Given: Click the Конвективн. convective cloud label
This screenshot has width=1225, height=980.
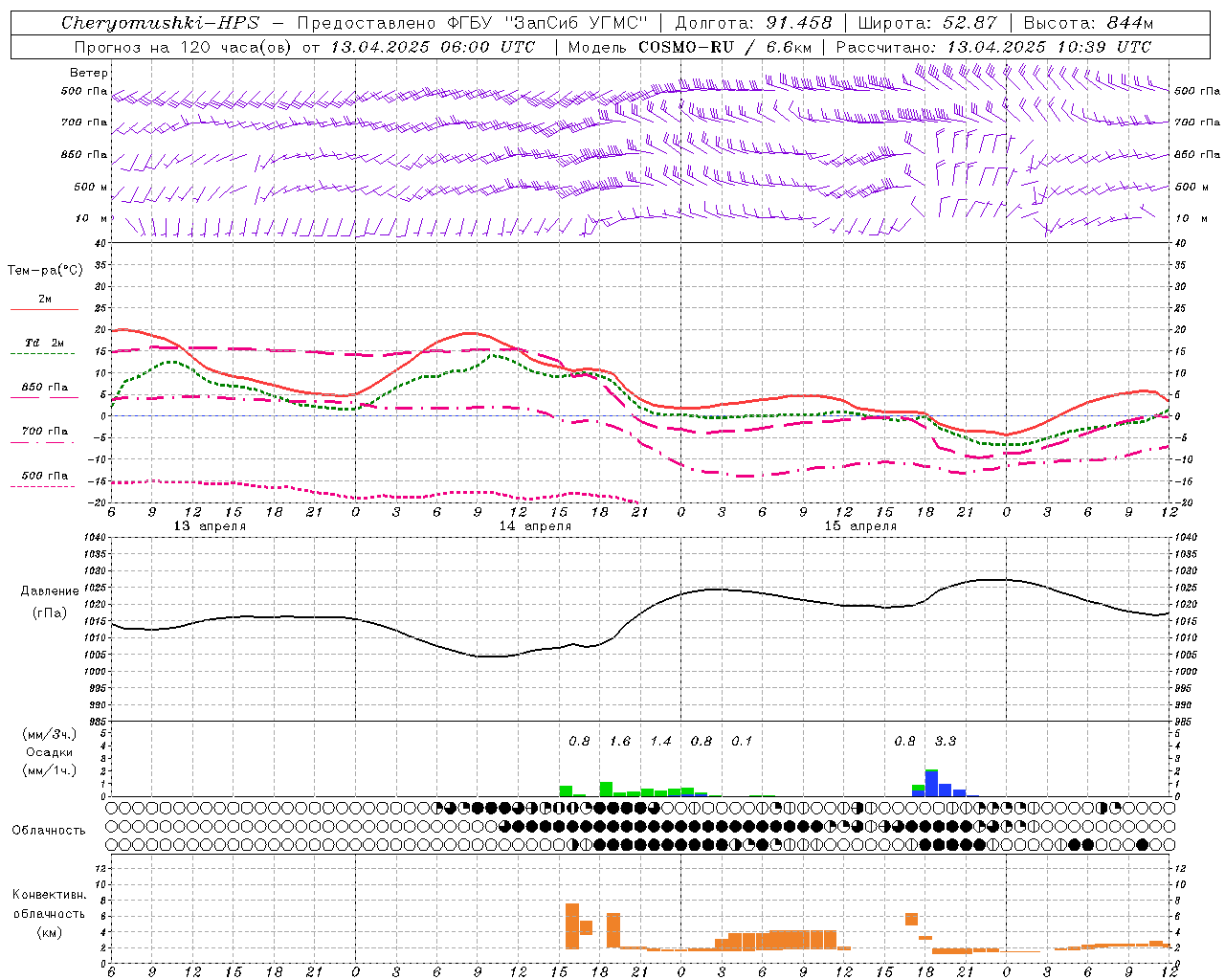Looking at the screenshot, I should click(x=50, y=895).
